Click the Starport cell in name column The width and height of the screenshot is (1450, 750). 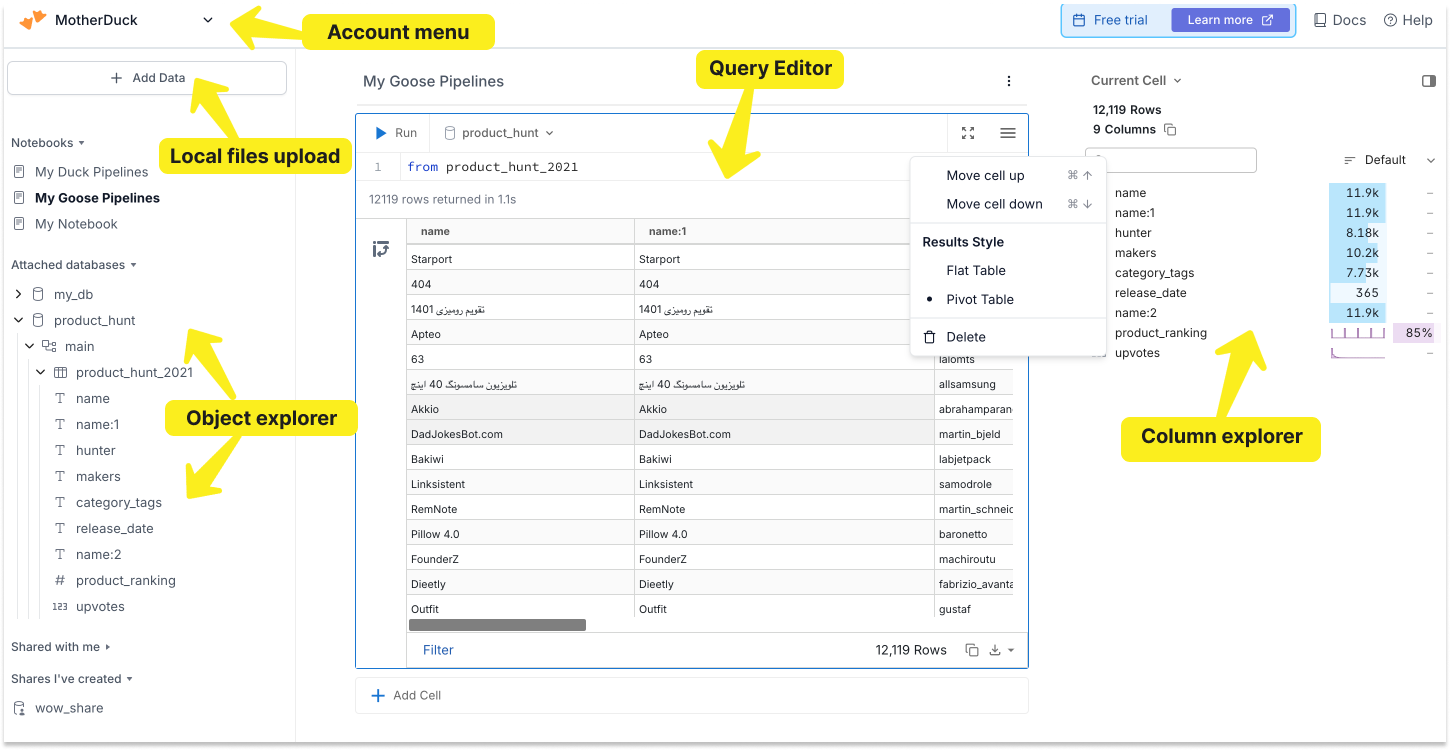tap(520, 259)
